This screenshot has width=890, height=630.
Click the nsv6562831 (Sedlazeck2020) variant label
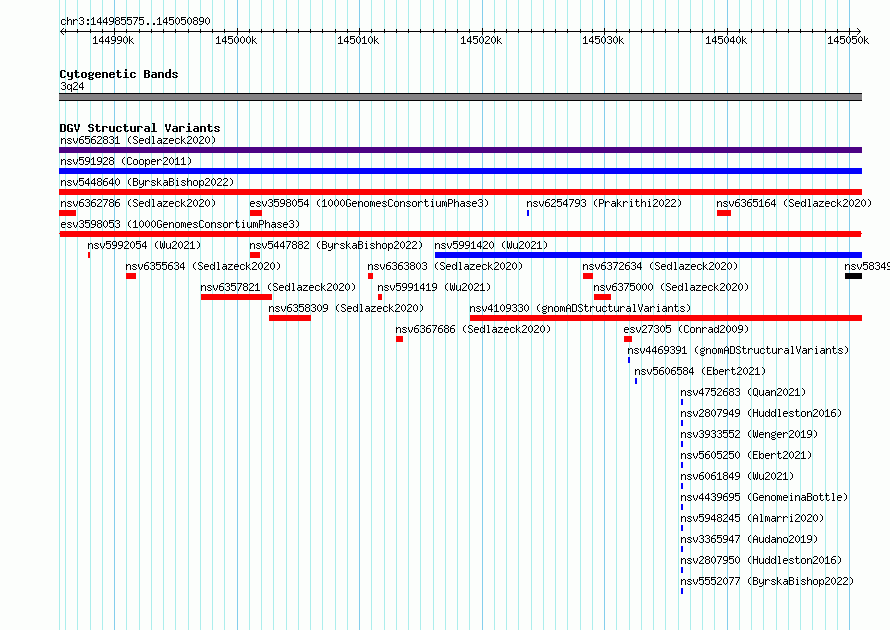click(x=138, y=140)
